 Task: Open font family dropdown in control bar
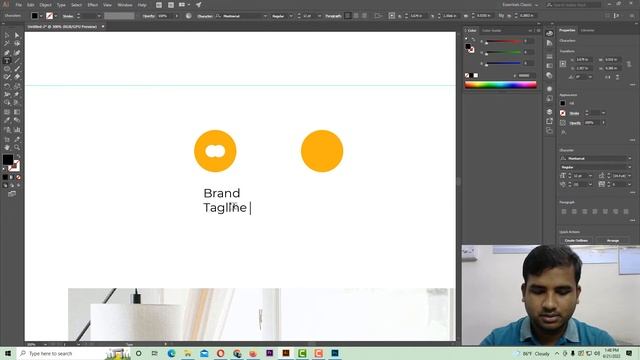click(265, 16)
